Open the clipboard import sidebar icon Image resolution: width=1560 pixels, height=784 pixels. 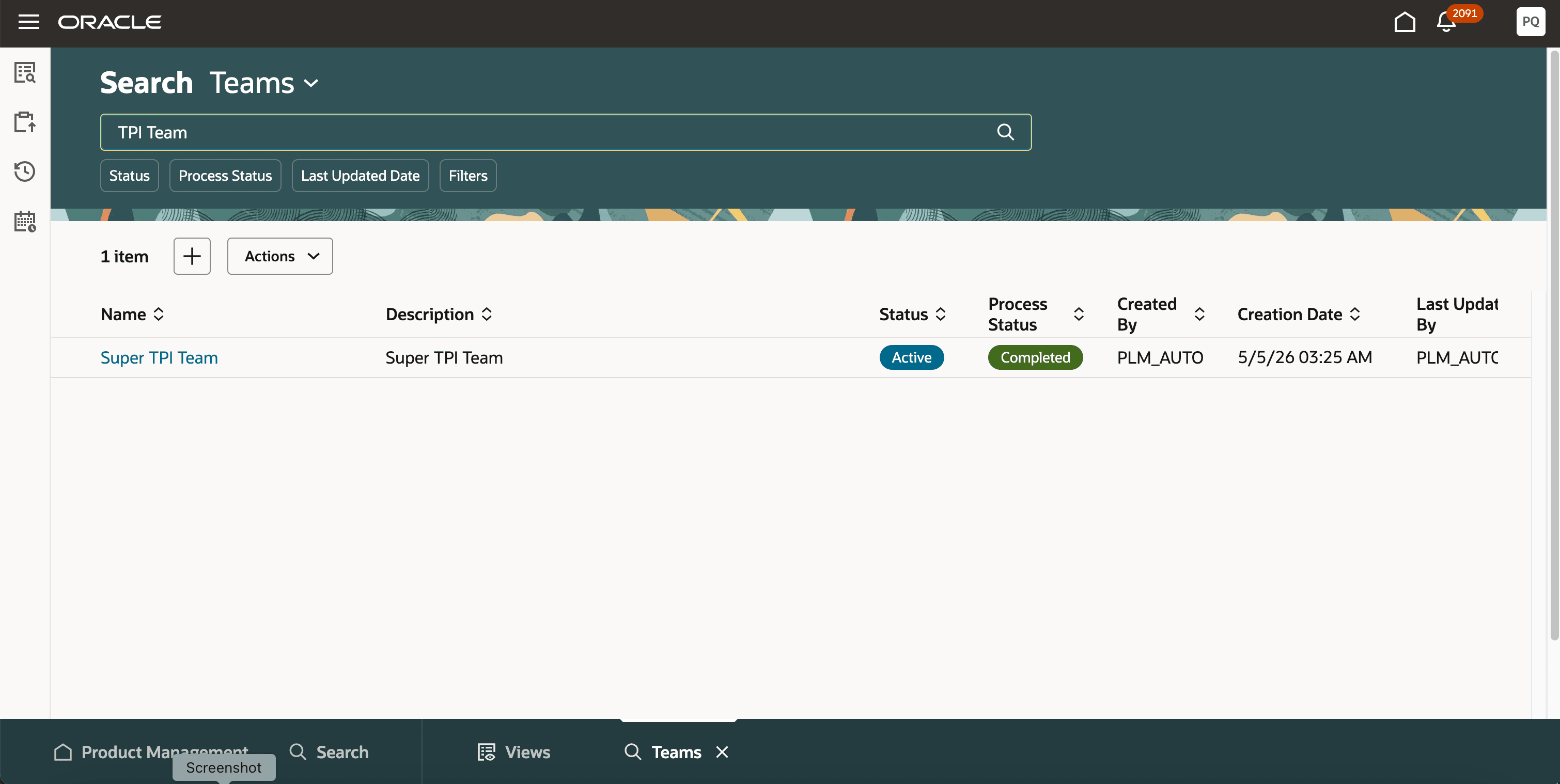click(25, 122)
